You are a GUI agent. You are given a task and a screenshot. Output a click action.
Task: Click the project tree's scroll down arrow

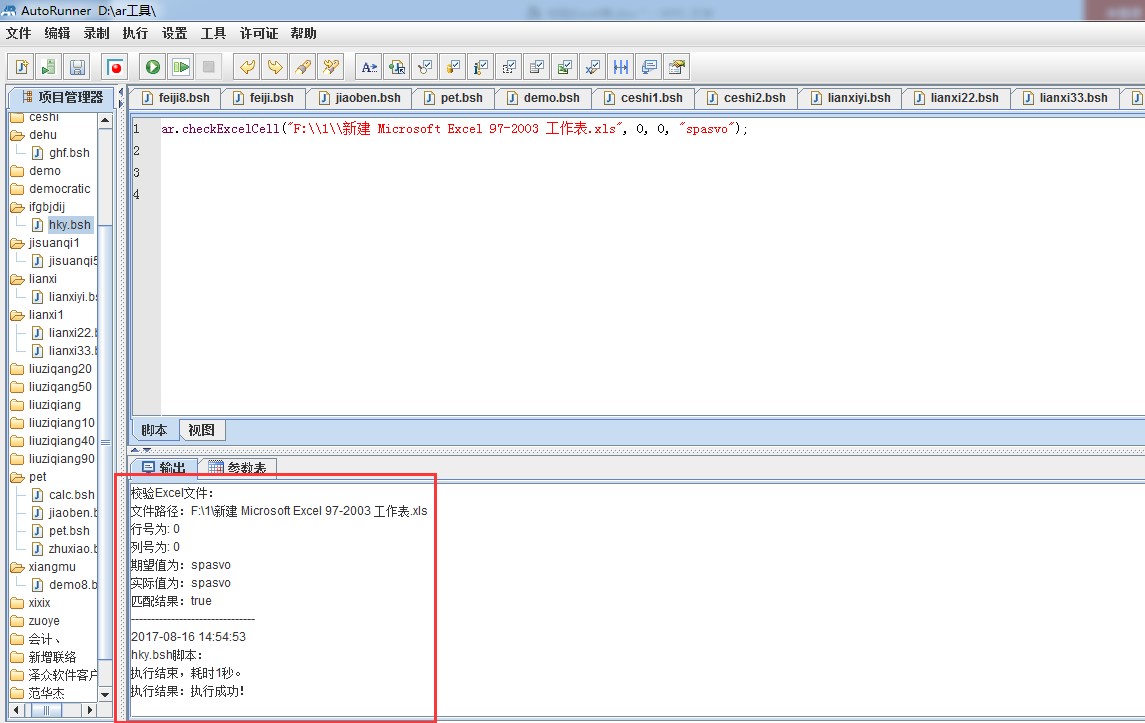[105, 693]
